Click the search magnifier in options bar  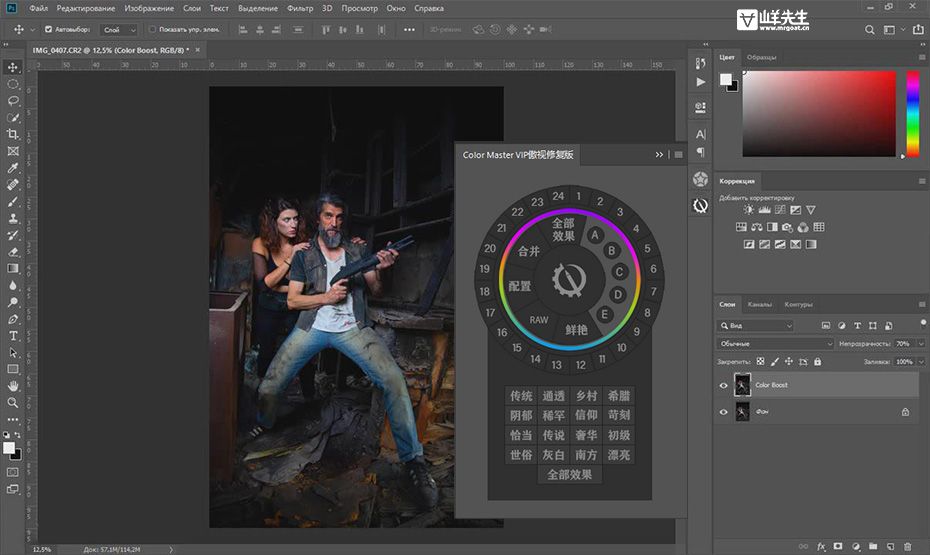click(x=870, y=30)
